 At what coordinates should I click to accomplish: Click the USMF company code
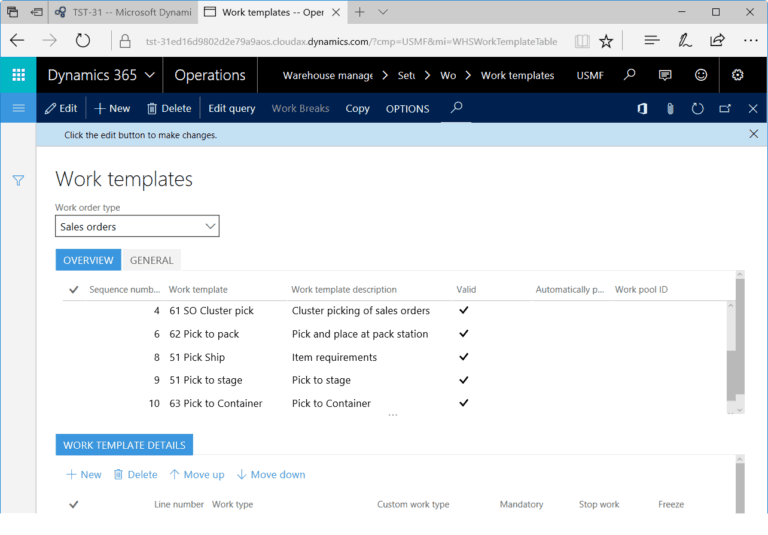point(590,75)
